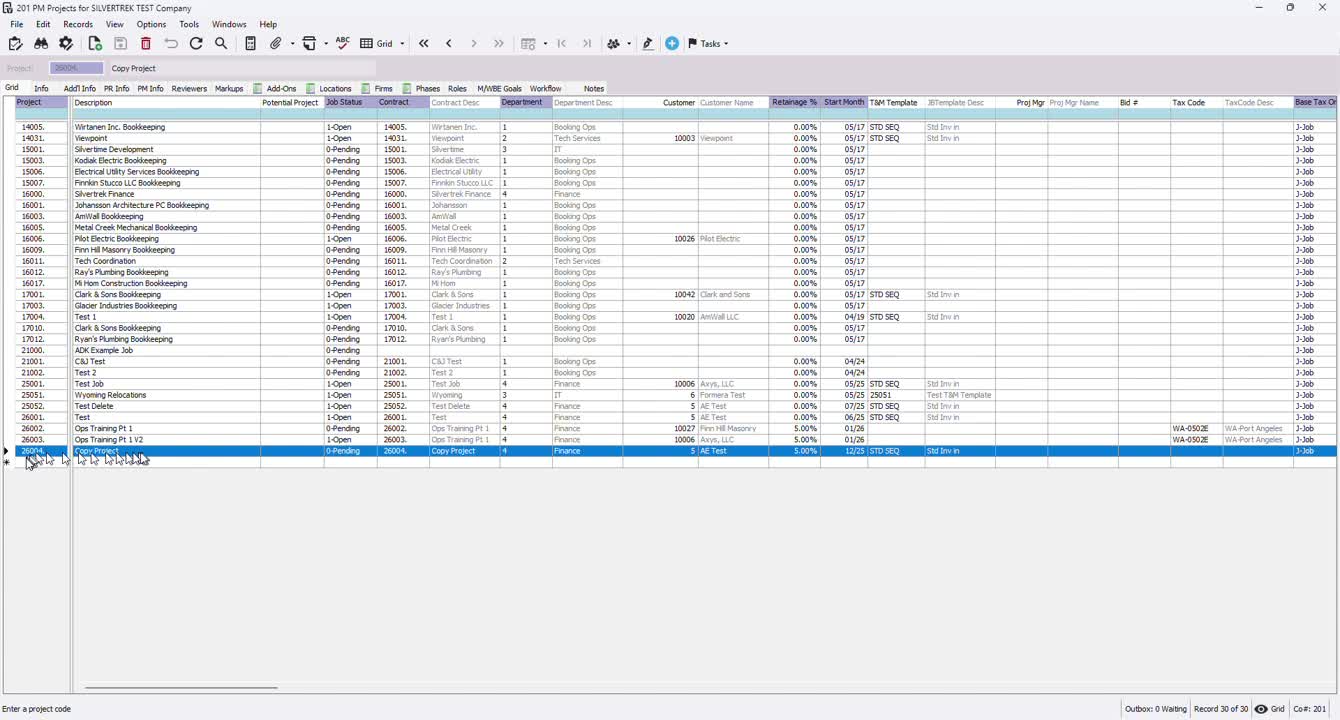Click the blue circular plus icon
This screenshot has width=1340, height=720.
[x=672, y=44]
